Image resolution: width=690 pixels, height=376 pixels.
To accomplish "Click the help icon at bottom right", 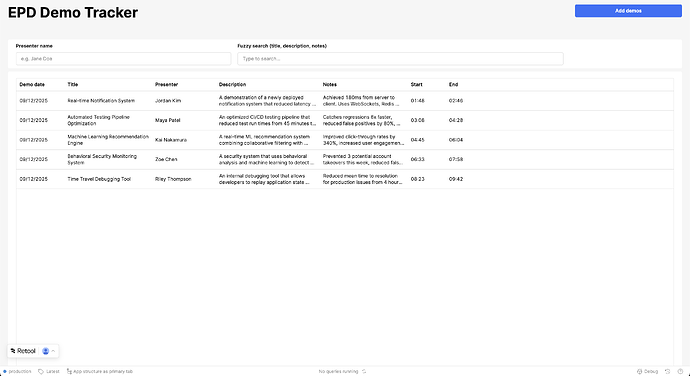I will 680,372.
